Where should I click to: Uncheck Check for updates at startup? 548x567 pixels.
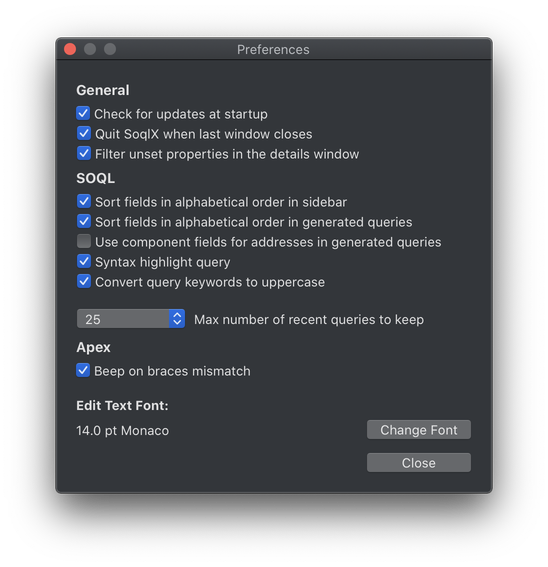[x=83, y=113]
